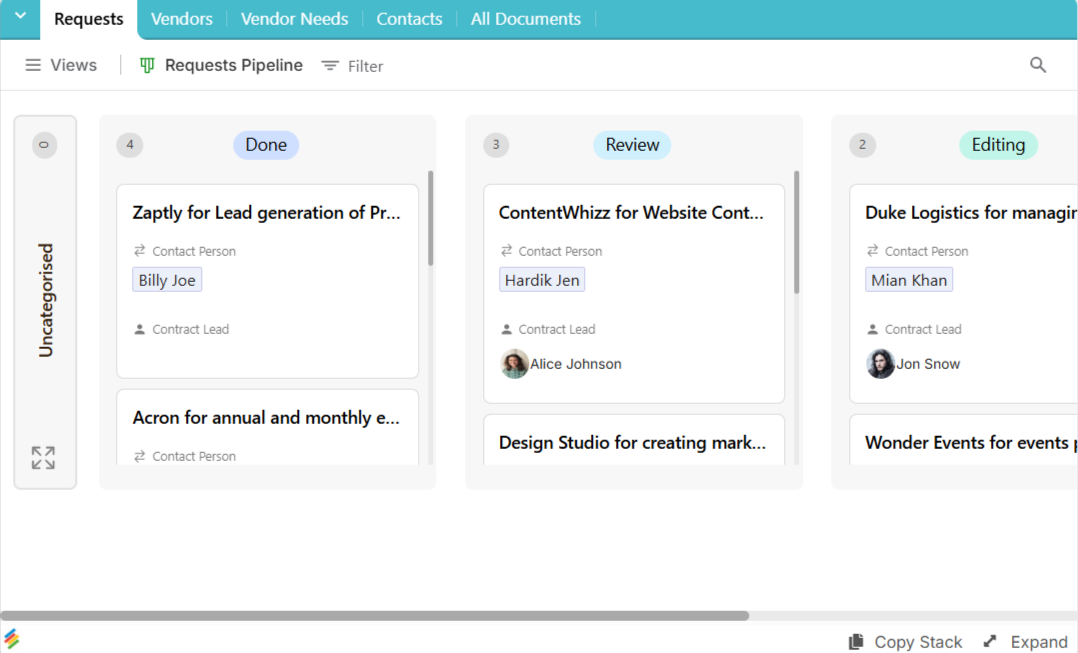Open the dropdown chevron beside the Requests tab
The image size is (1078, 653).
pyautogui.click(x=20, y=15)
